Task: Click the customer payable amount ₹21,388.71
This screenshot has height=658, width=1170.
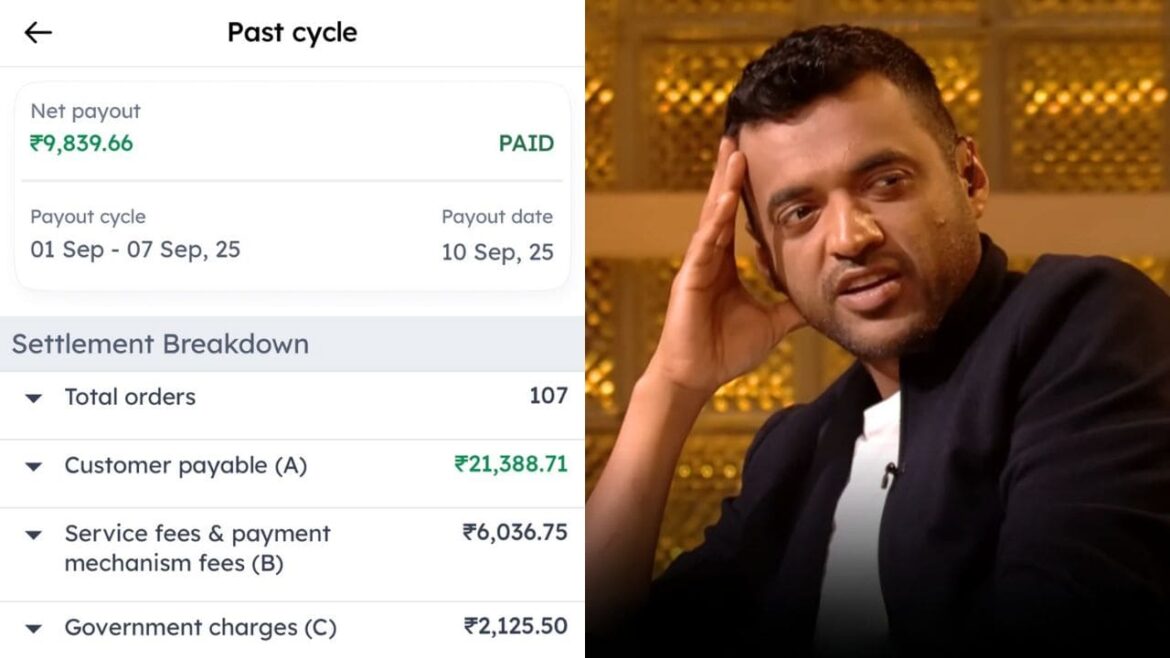Action: (x=511, y=464)
